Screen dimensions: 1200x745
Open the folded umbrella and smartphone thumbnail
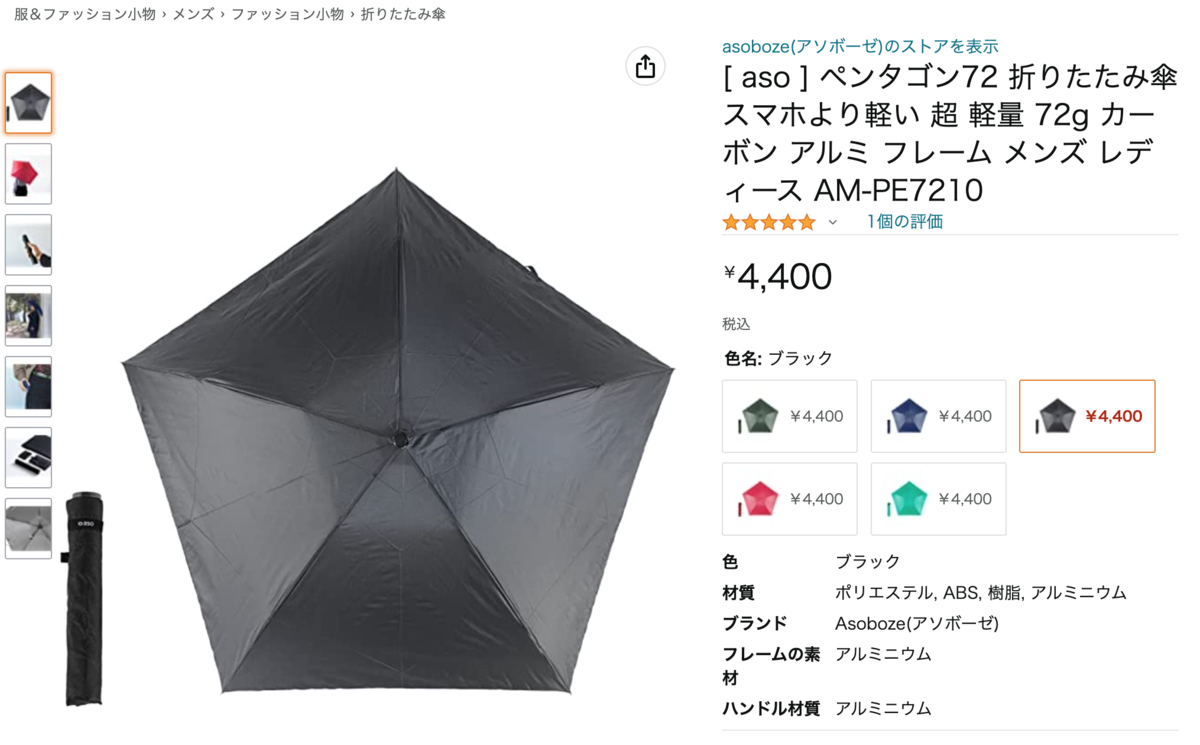pyautogui.click(x=28, y=458)
